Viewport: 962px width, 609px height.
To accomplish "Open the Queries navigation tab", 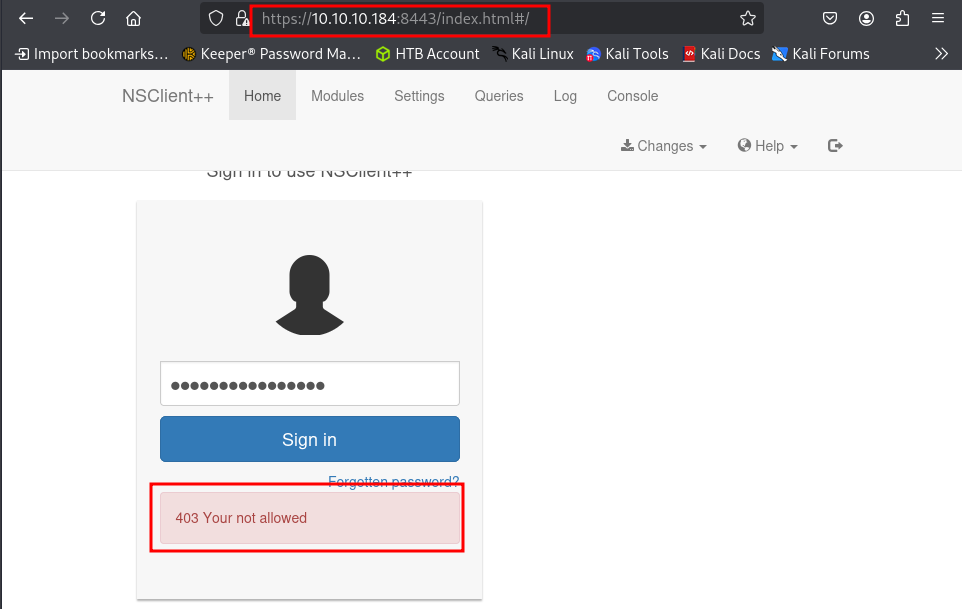I will pyautogui.click(x=499, y=96).
